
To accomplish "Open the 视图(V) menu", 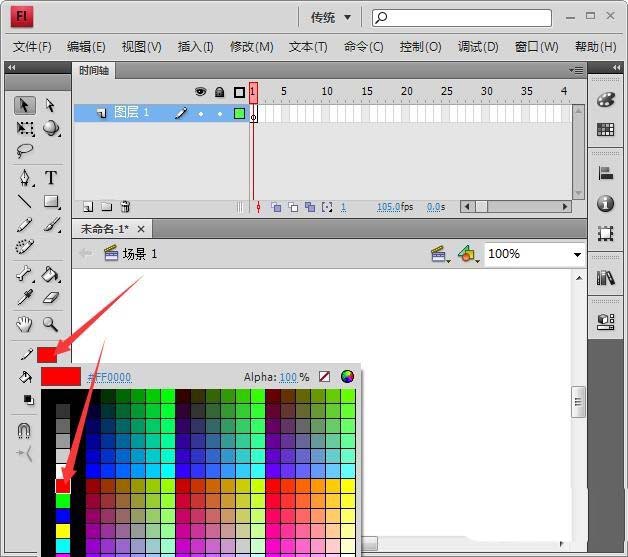I will (x=141, y=47).
